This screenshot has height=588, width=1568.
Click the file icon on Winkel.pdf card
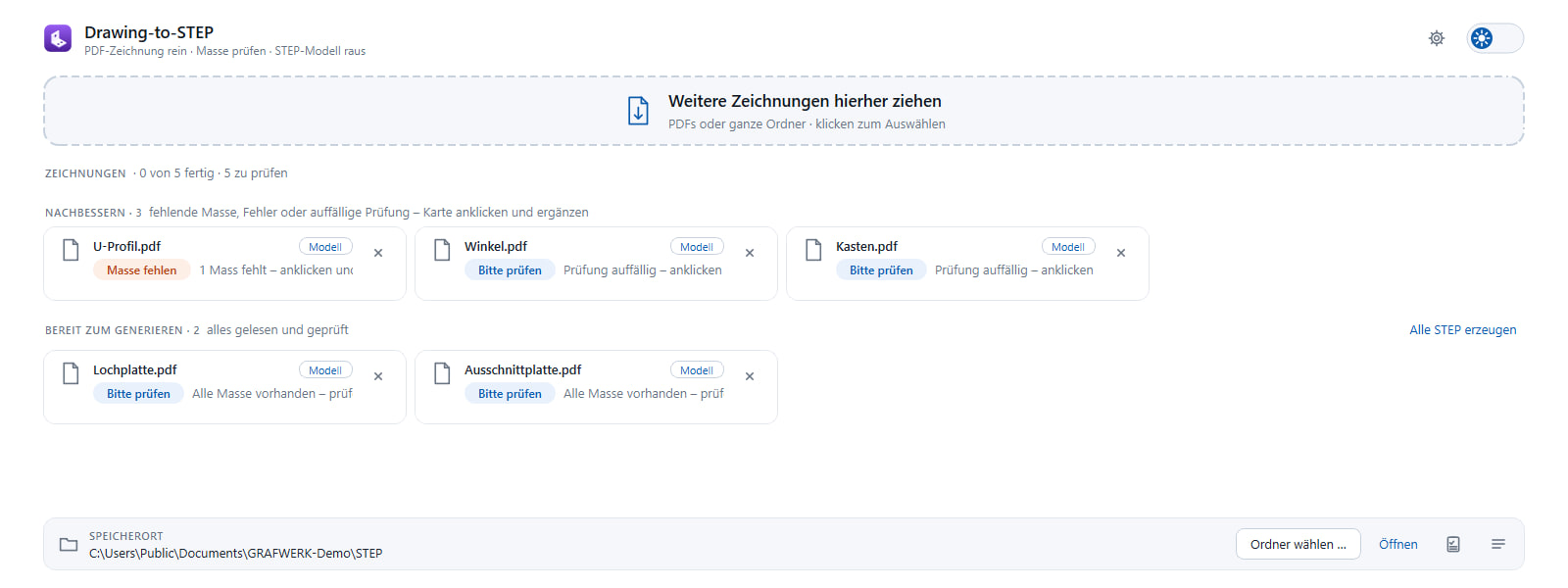click(x=442, y=250)
